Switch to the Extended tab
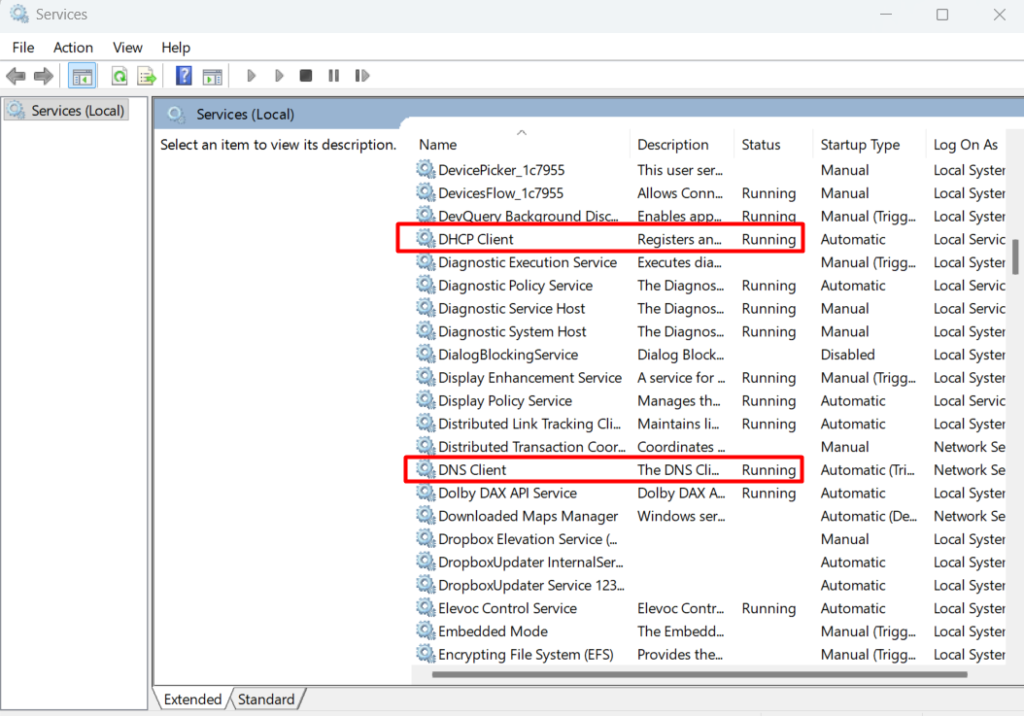Image resolution: width=1024 pixels, height=716 pixels. coord(193,699)
